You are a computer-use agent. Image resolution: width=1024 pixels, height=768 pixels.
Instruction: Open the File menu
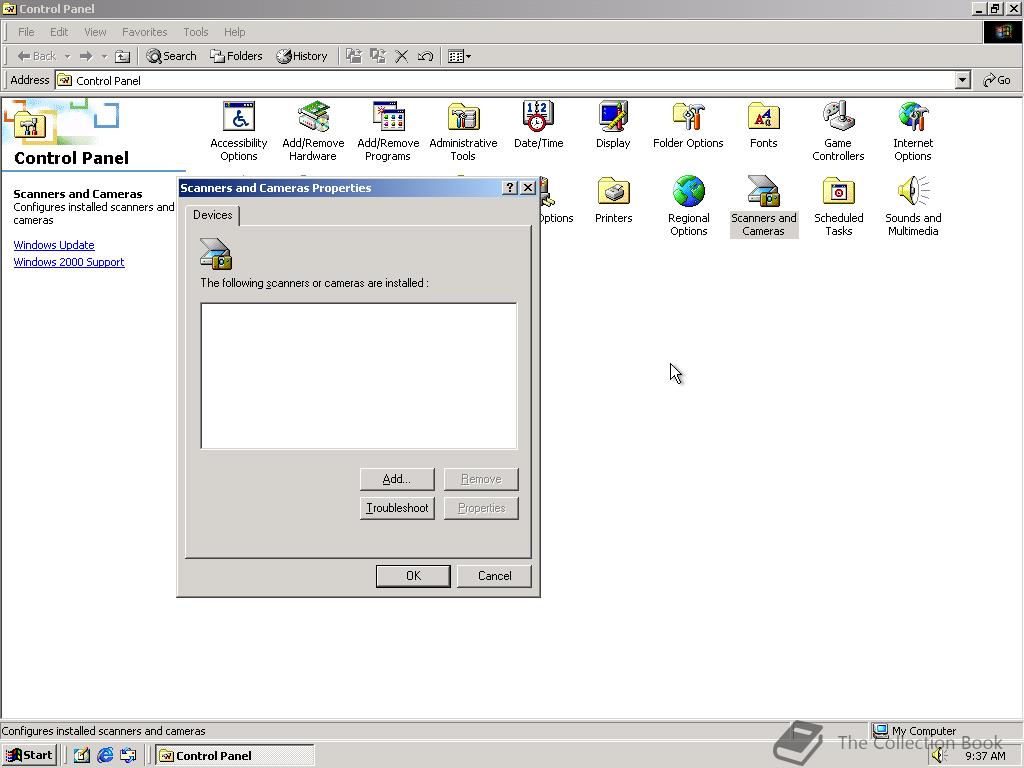click(26, 31)
